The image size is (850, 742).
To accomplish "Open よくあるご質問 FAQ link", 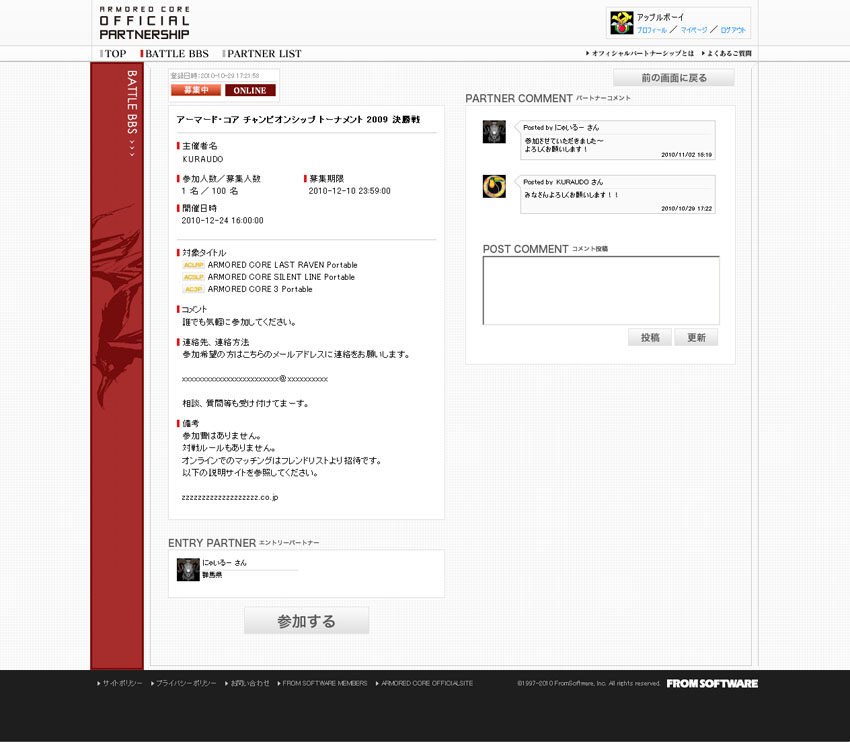I will click(x=726, y=53).
